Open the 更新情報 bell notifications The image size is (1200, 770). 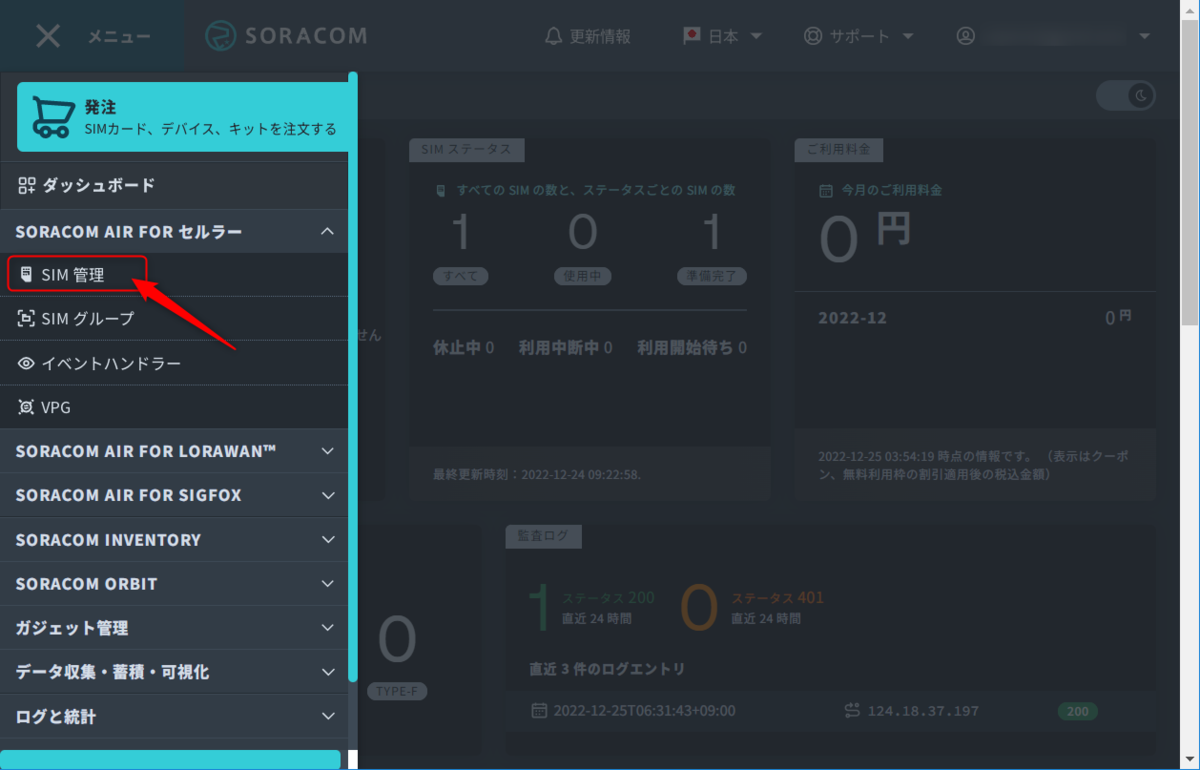(x=588, y=36)
